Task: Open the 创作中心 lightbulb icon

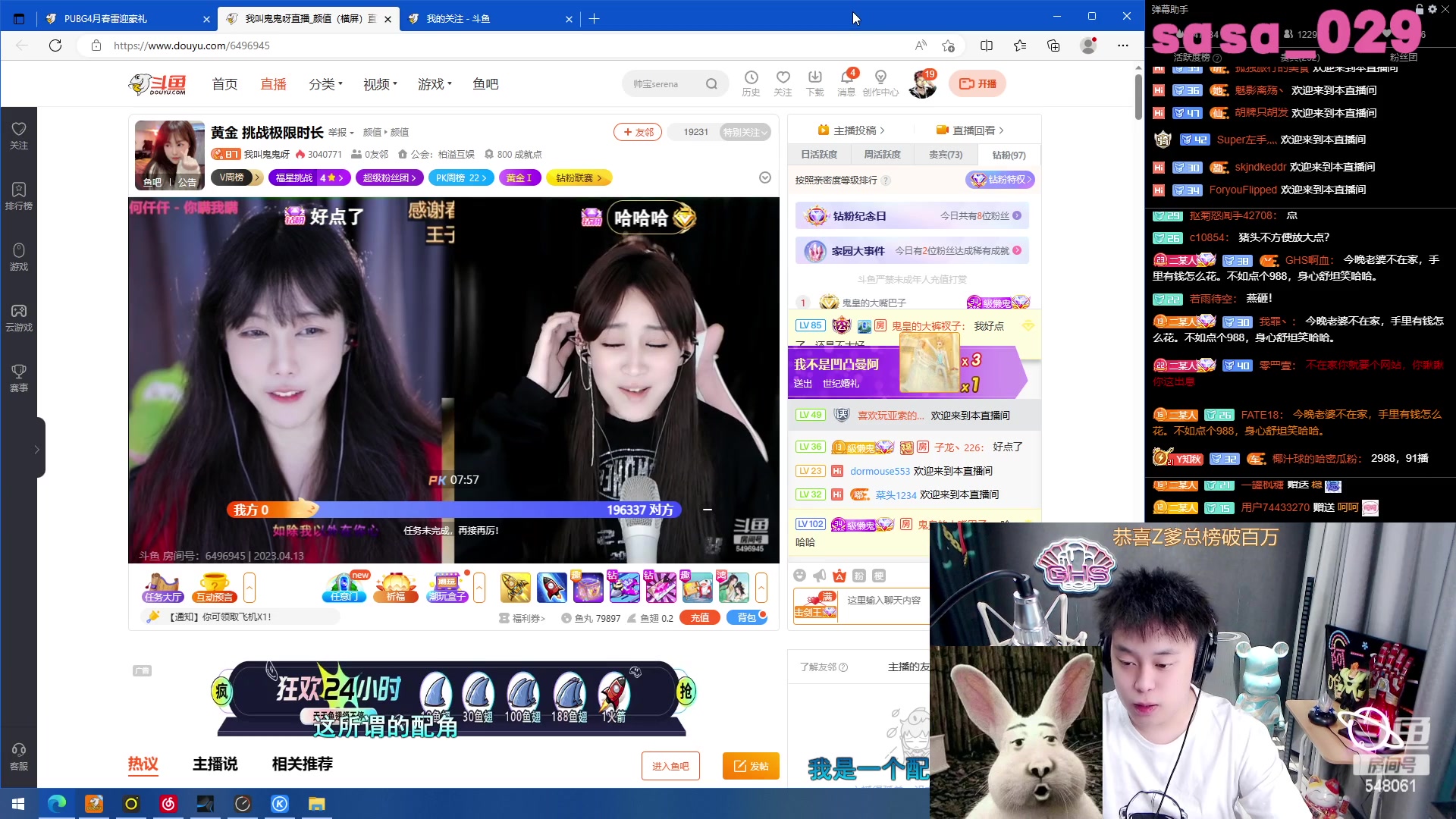Action: [880, 83]
